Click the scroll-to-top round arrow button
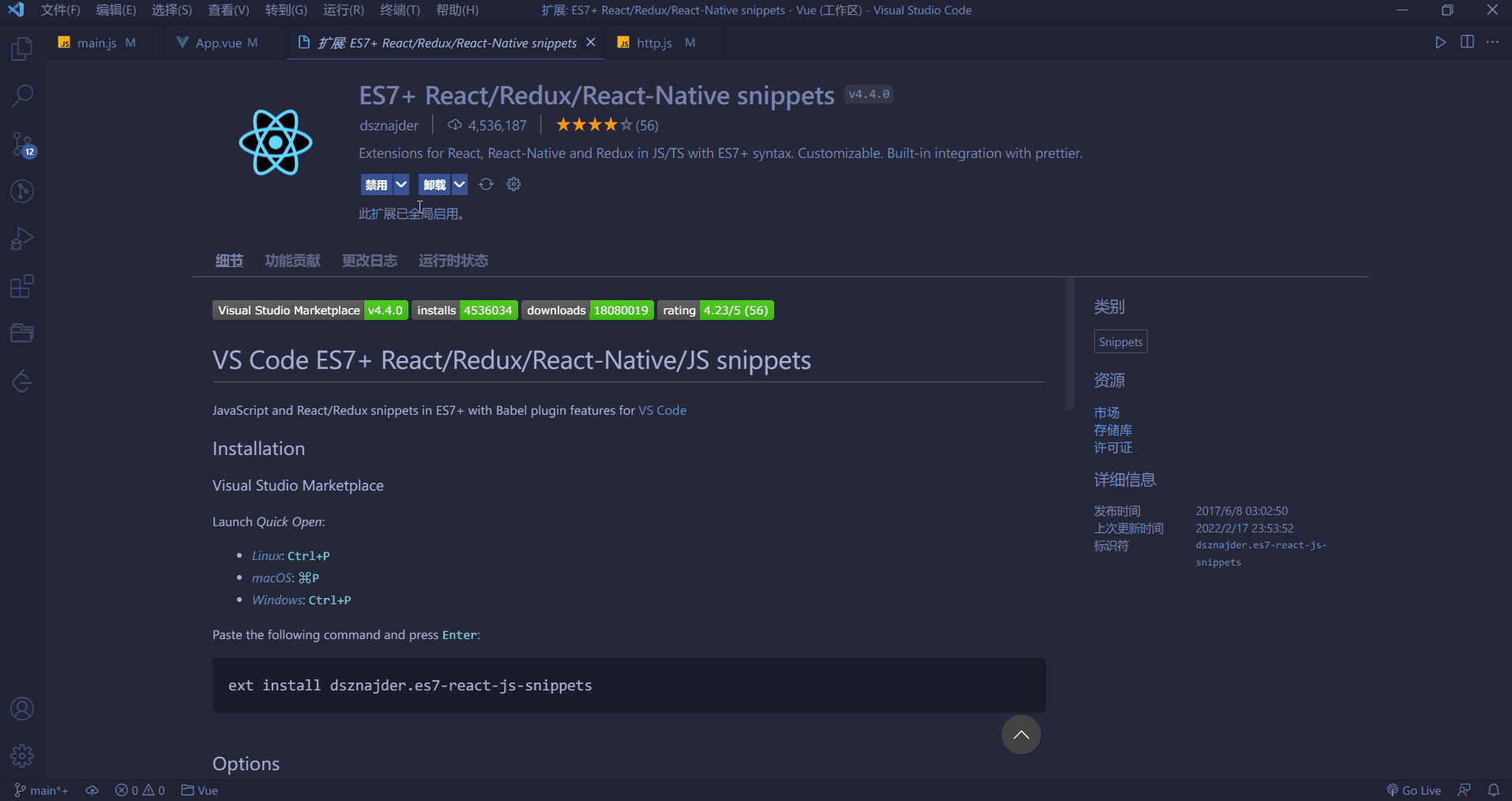Viewport: 1512px width, 801px height. coord(1021,735)
